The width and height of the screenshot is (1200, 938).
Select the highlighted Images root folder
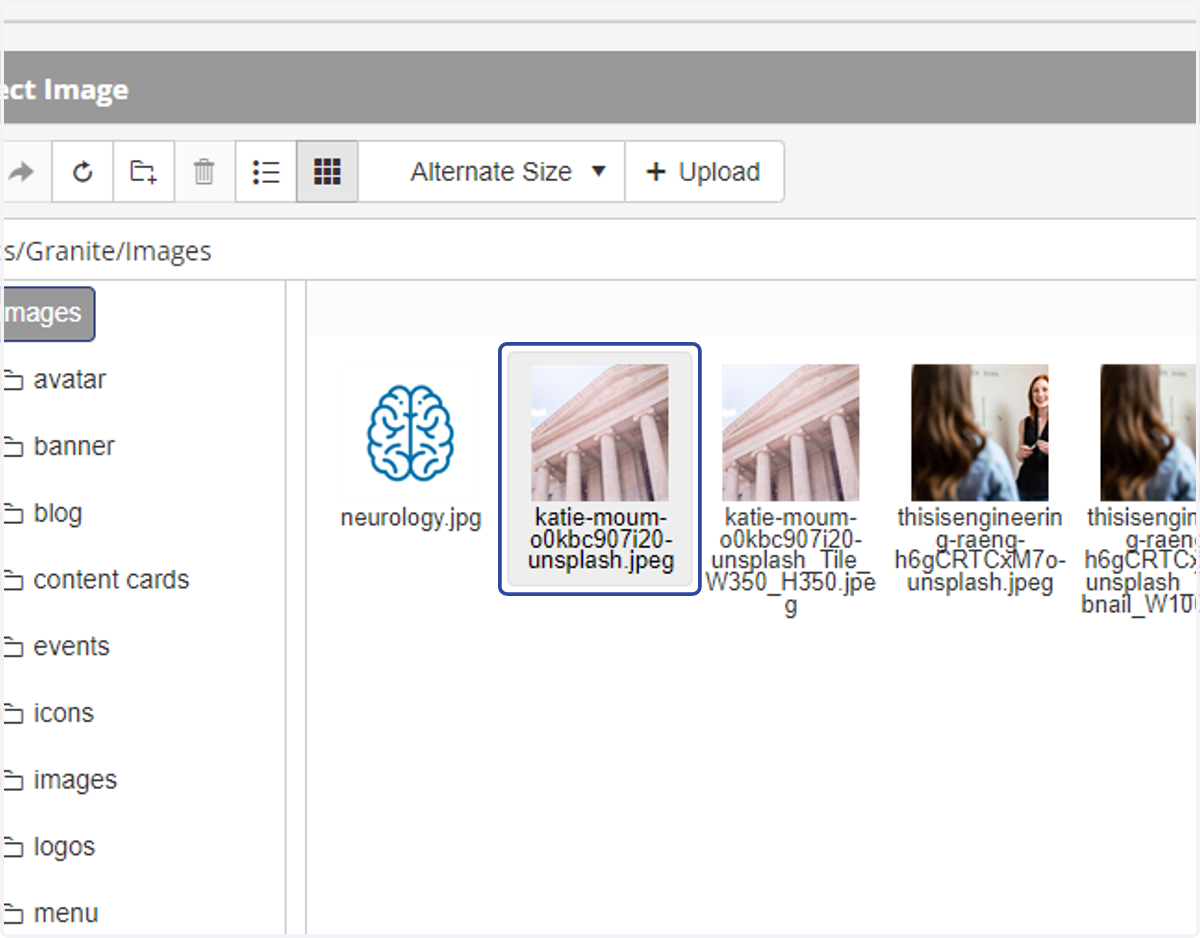point(48,314)
